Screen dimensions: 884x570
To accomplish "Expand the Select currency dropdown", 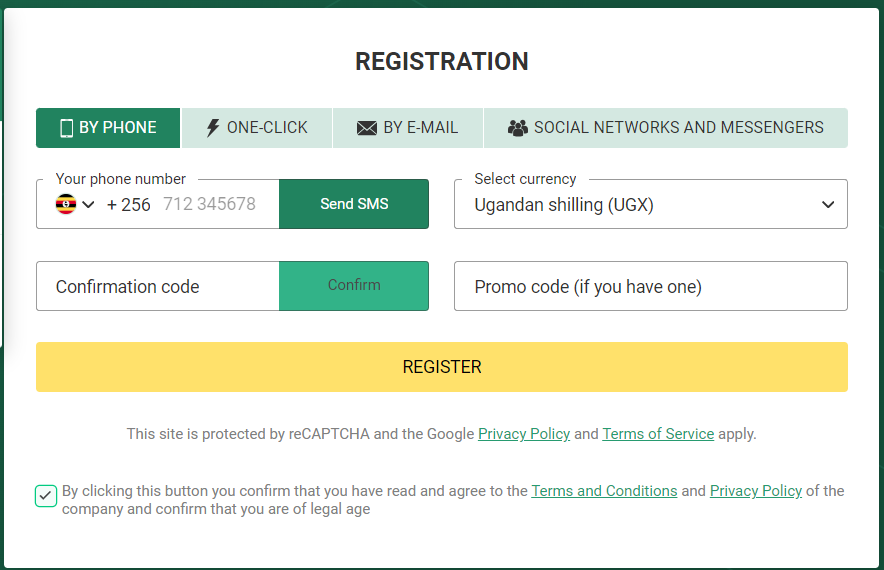I will [x=651, y=204].
